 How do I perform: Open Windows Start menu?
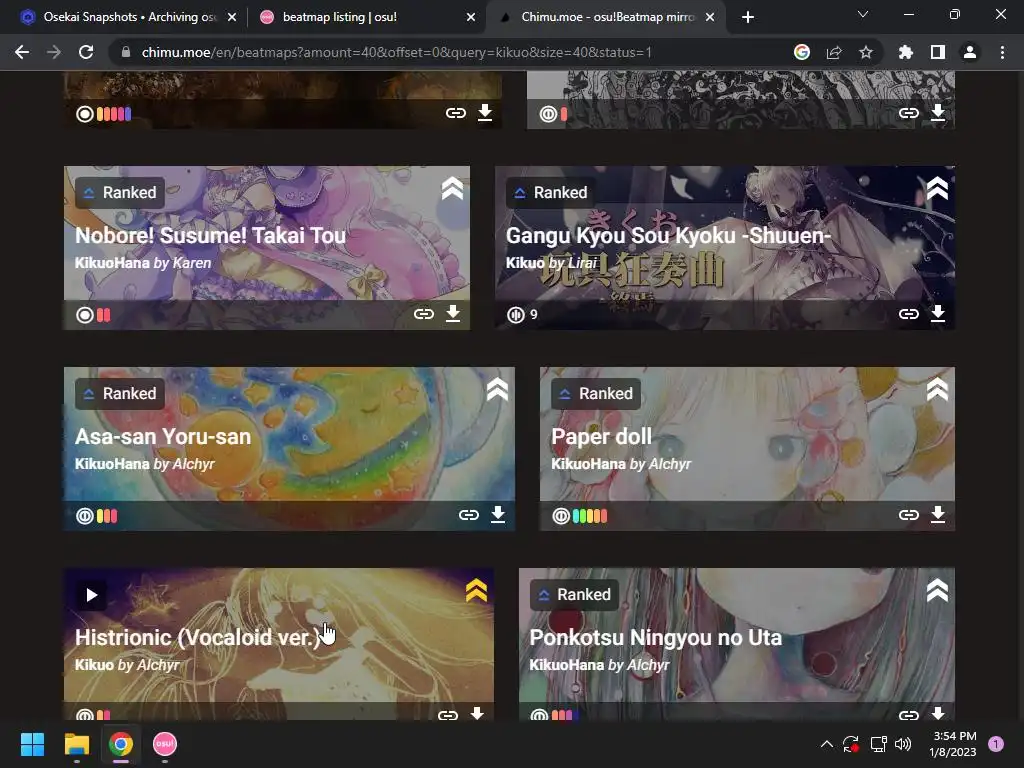pos(32,744)
